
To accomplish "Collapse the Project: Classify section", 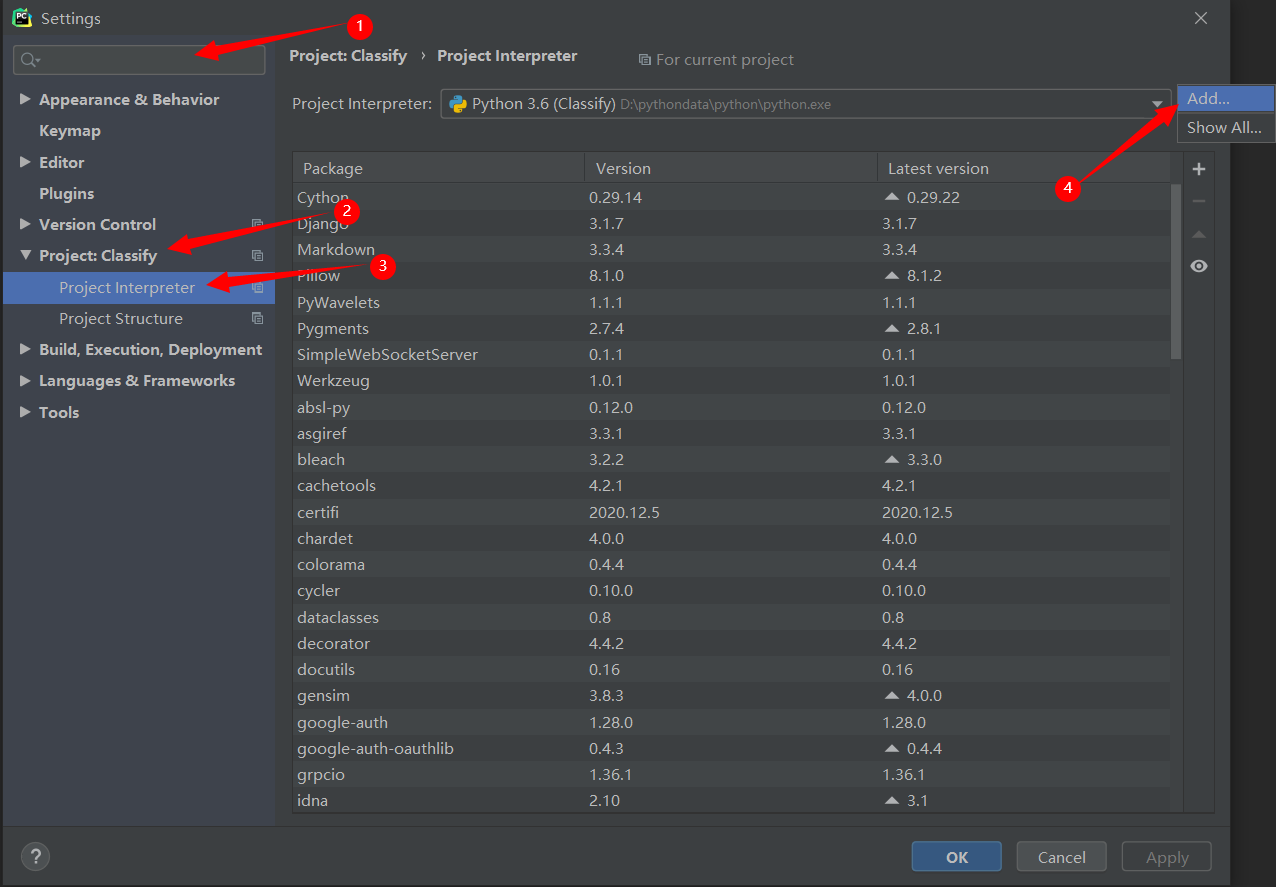I will pyautogui.click(x=25, y=255).
